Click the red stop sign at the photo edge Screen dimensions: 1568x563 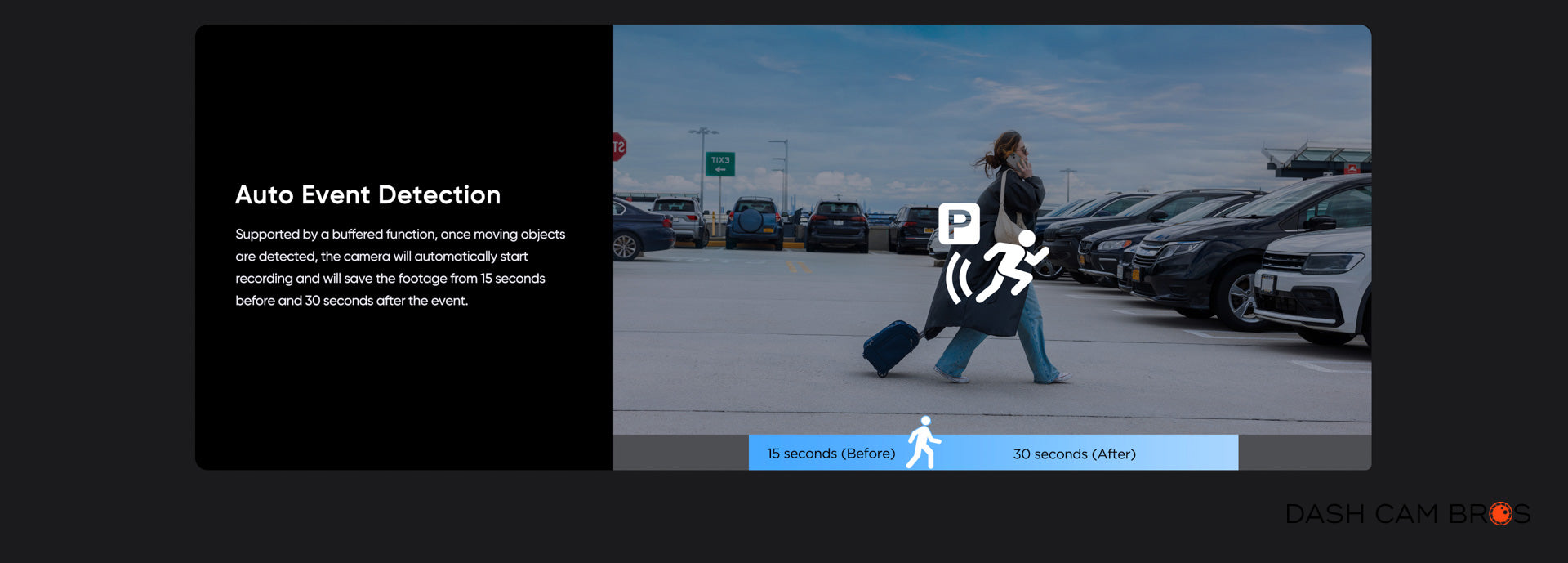click(619, 147)
